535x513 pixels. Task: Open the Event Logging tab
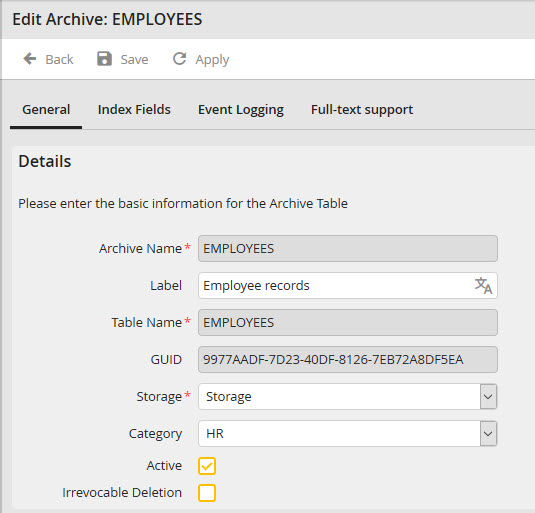241,110
